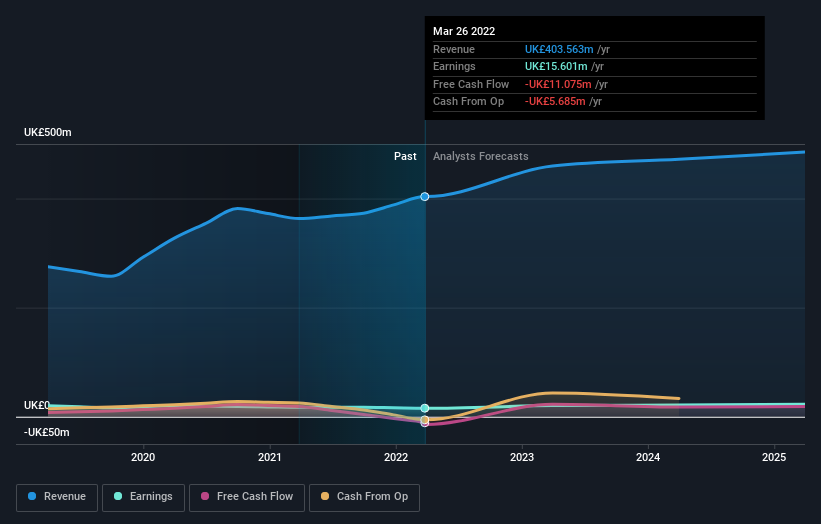Toggle the Earnings legend button
The image size is (821, 524).
(x=143, y=497)
